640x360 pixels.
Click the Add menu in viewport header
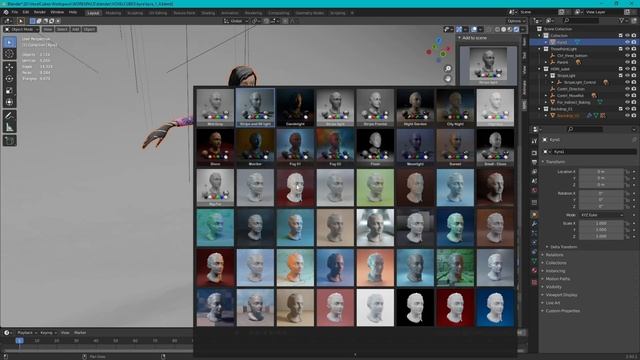tap(76, 29)
